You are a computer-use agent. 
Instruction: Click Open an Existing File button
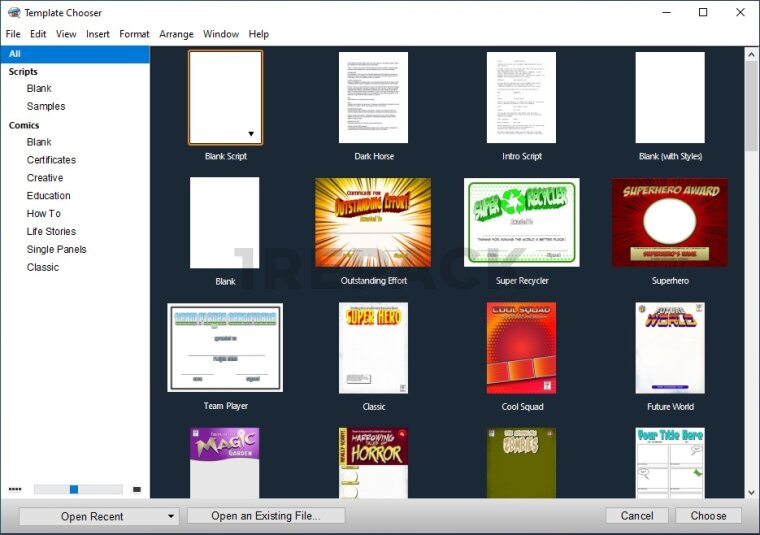[265, 516]
